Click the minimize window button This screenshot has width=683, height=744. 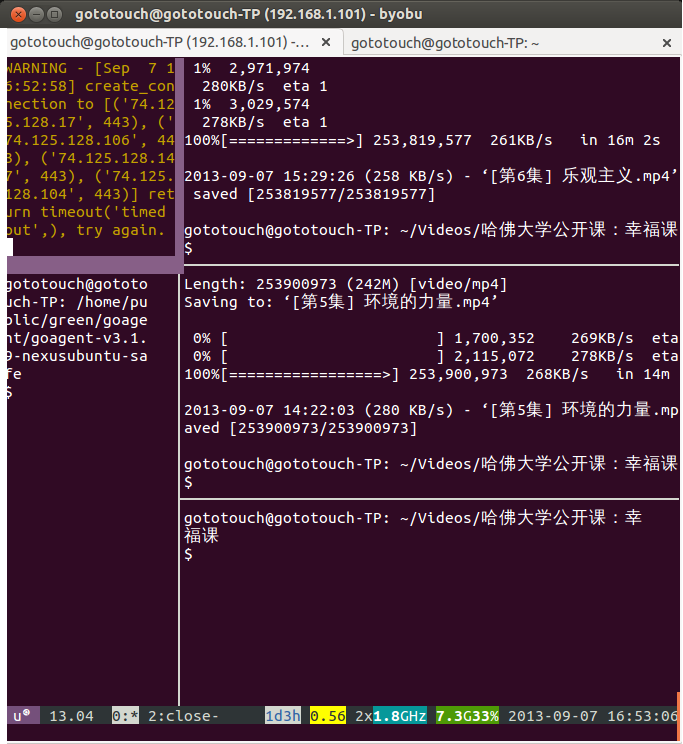pyautogui.click(x=37, y=14)
